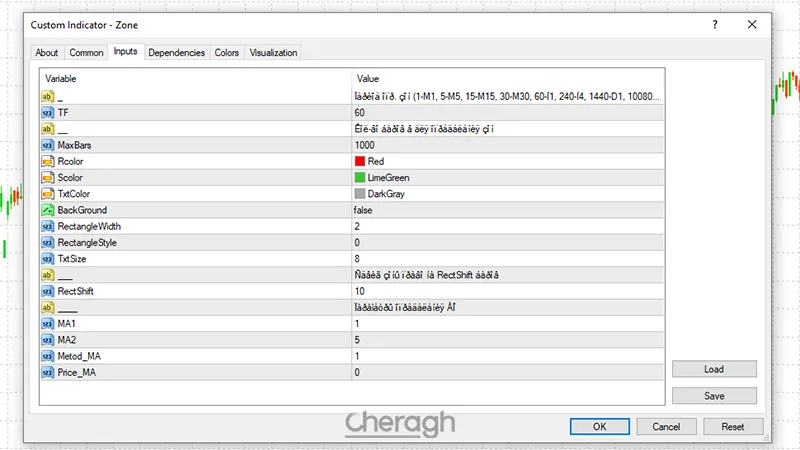The width and height of the screenshot is (800, 450).
Task: Switch to the Colors tab
Action: coord(227,52)
